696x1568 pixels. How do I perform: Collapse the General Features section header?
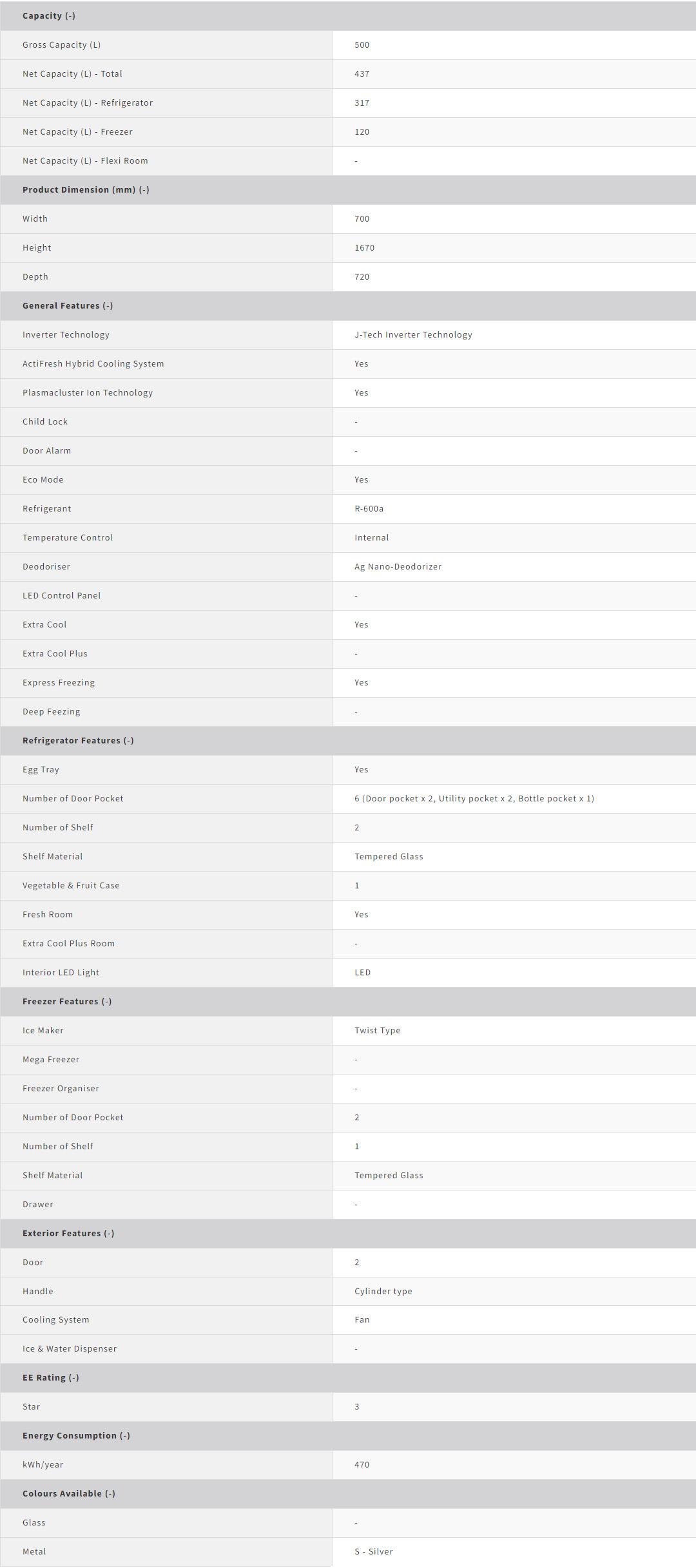(x=68, y=305)
